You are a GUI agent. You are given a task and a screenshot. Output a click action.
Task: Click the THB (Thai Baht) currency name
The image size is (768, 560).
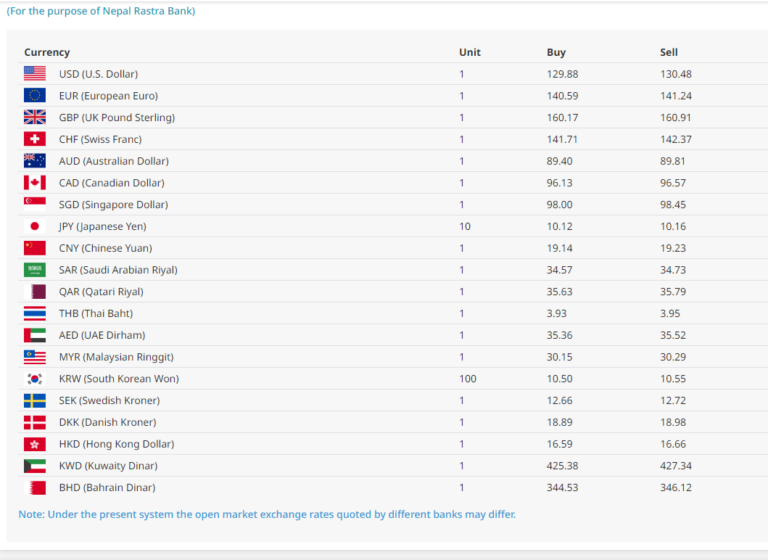click(x=95, y=314)
